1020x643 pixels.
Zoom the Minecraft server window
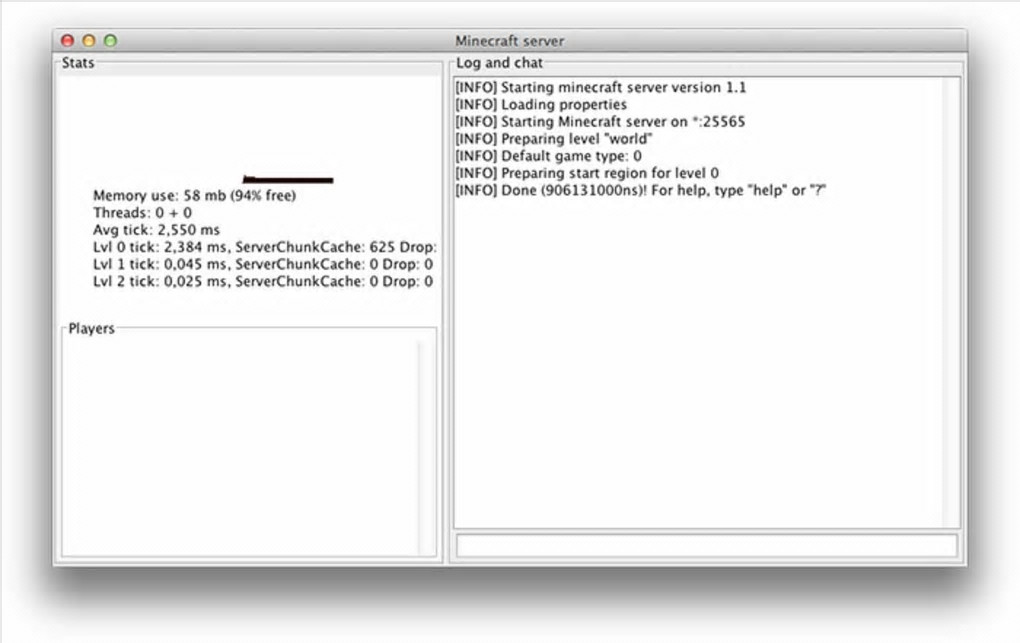coord(111,40)
